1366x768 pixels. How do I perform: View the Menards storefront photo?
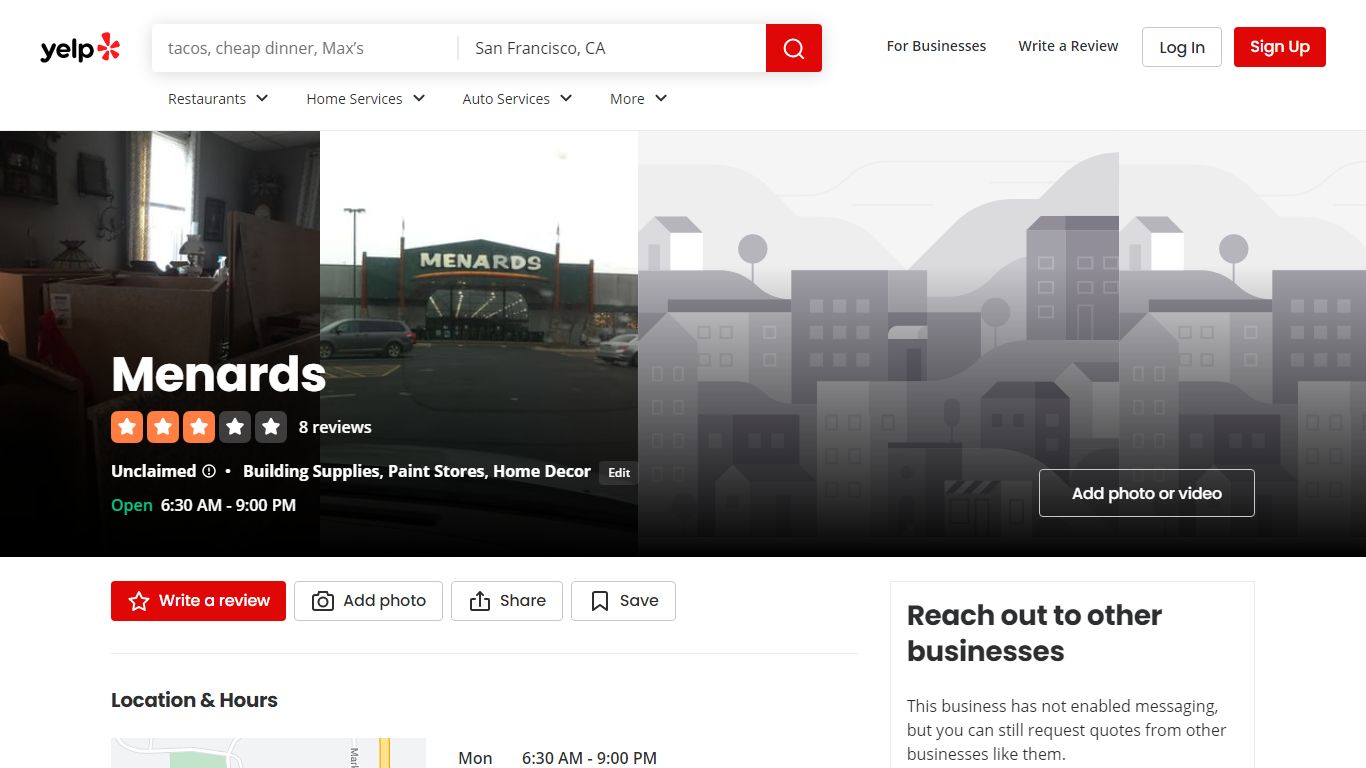point(479,343)
